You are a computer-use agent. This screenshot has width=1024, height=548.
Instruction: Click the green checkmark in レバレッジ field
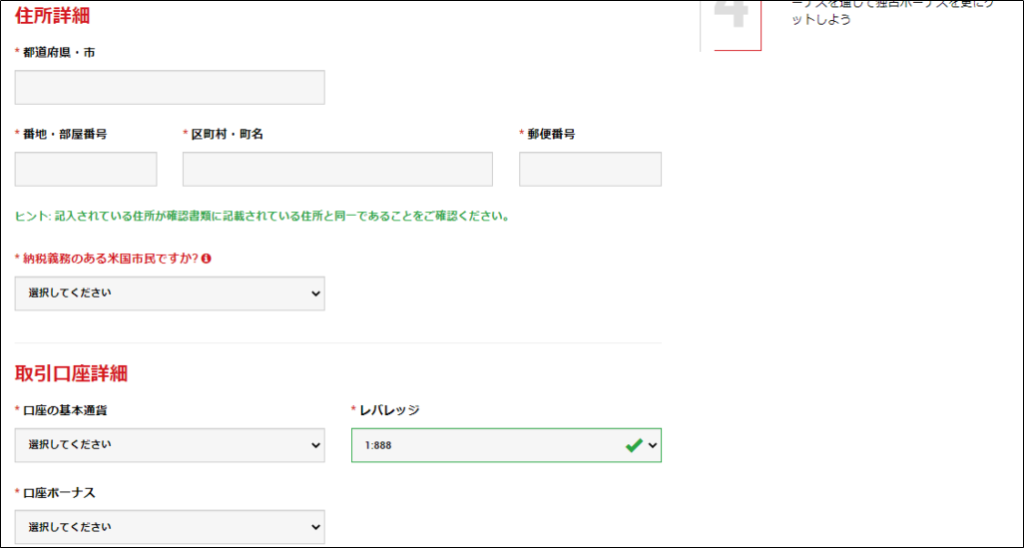coord(633,445)
